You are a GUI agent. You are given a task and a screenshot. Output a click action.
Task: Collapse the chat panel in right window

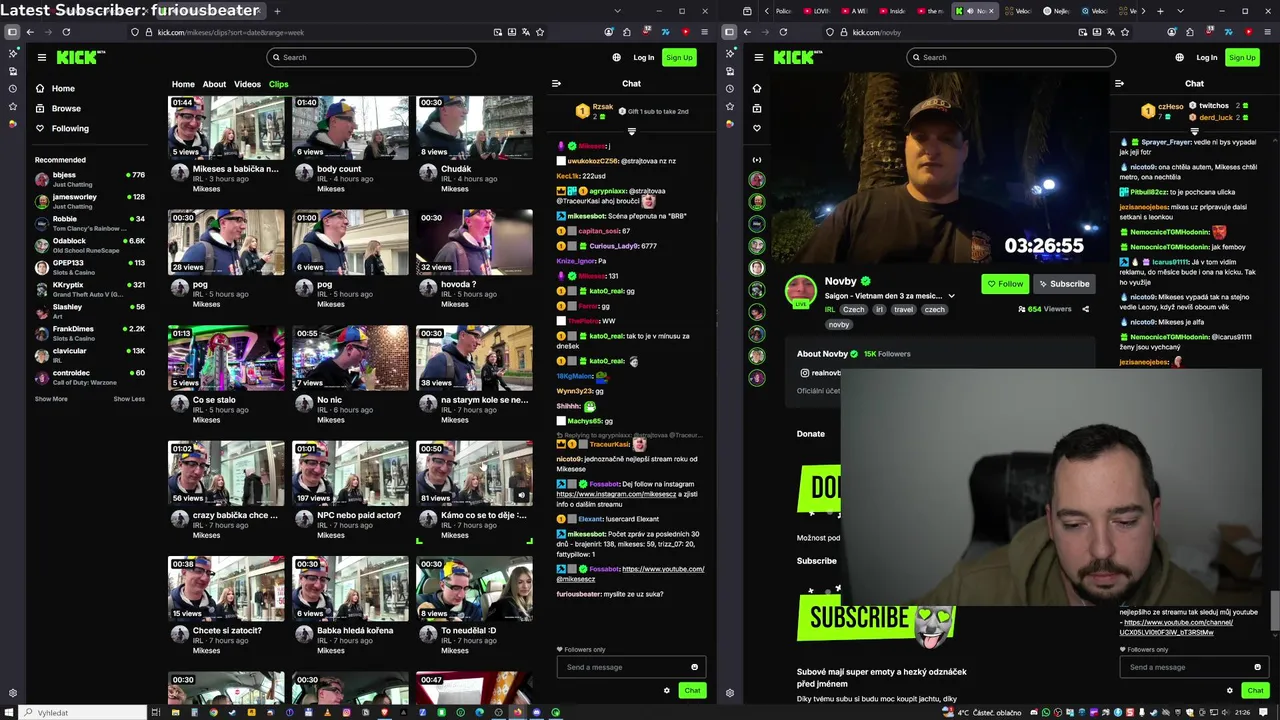pyautogui.click(x=1119, y=83)
